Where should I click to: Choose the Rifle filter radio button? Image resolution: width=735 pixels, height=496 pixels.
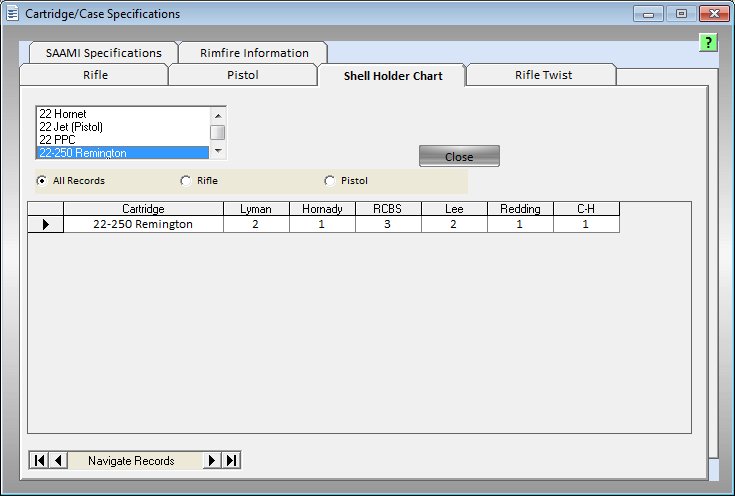[186, 181]
